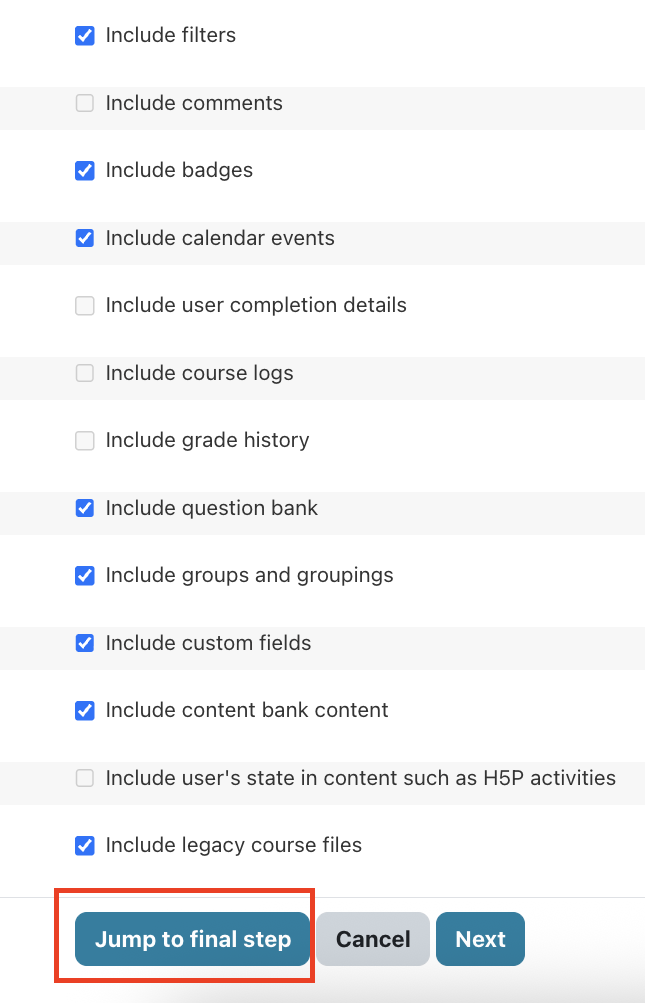Untick the Include custom fields checkbox
Viewport: 645px width, 1003px height.
click(x=85, y=643)
